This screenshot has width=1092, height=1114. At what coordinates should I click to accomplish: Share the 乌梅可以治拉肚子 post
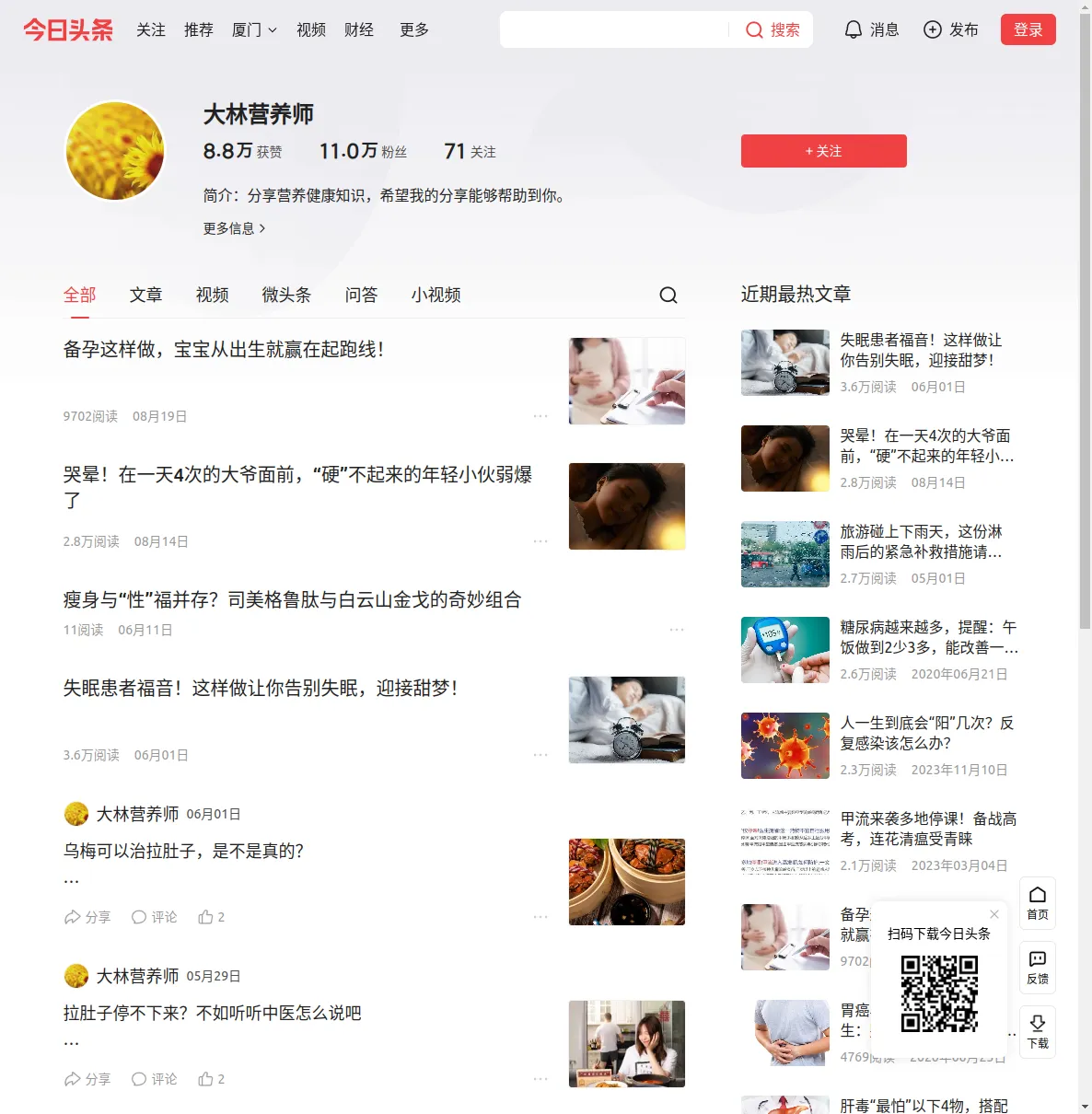87,917
